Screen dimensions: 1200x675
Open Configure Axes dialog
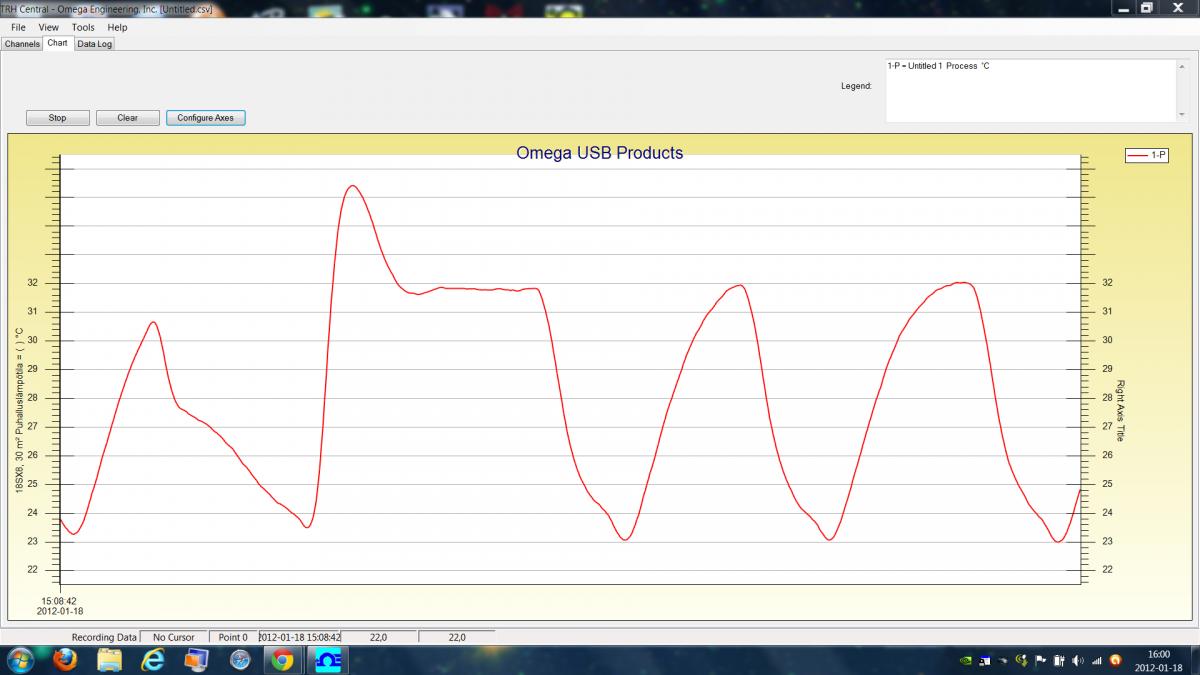coord(205,118)
